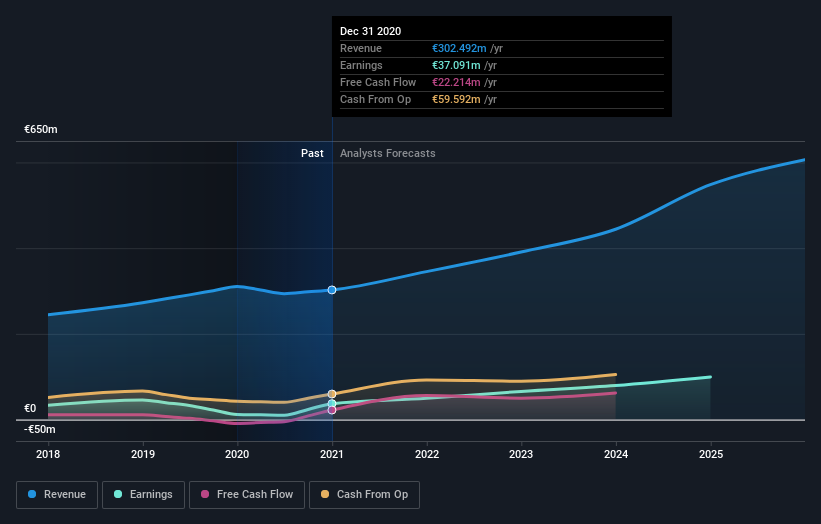
Task: Click the 2022 x-axis label
Action: click(x=427, y=454)
